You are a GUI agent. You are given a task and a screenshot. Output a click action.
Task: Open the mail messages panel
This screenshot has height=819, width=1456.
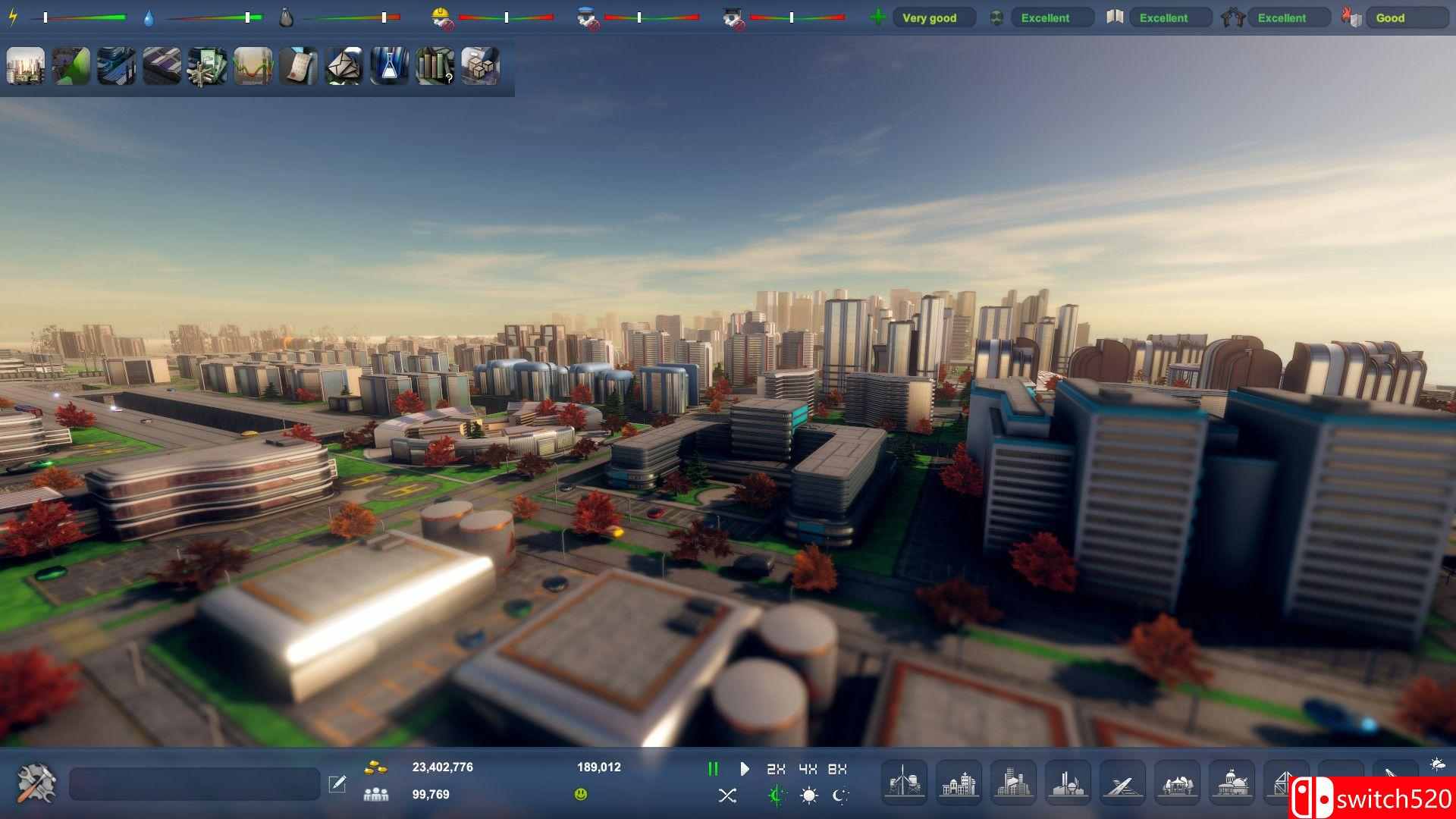344,67
